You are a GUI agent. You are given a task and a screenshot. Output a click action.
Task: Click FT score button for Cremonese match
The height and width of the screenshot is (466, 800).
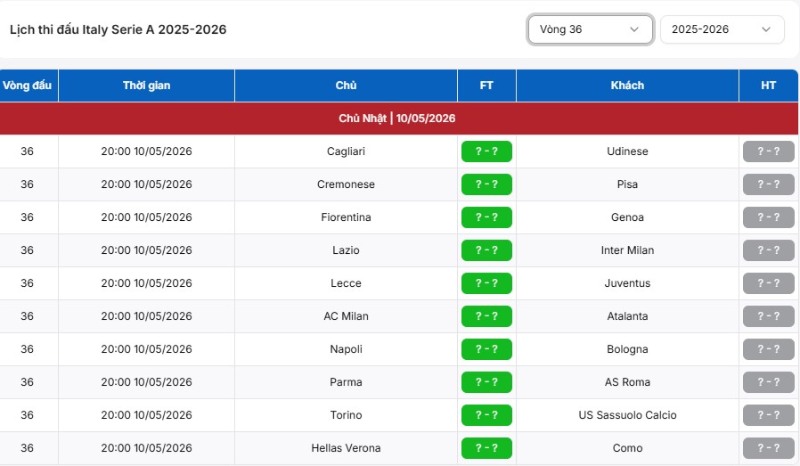(x=487, y=184)
